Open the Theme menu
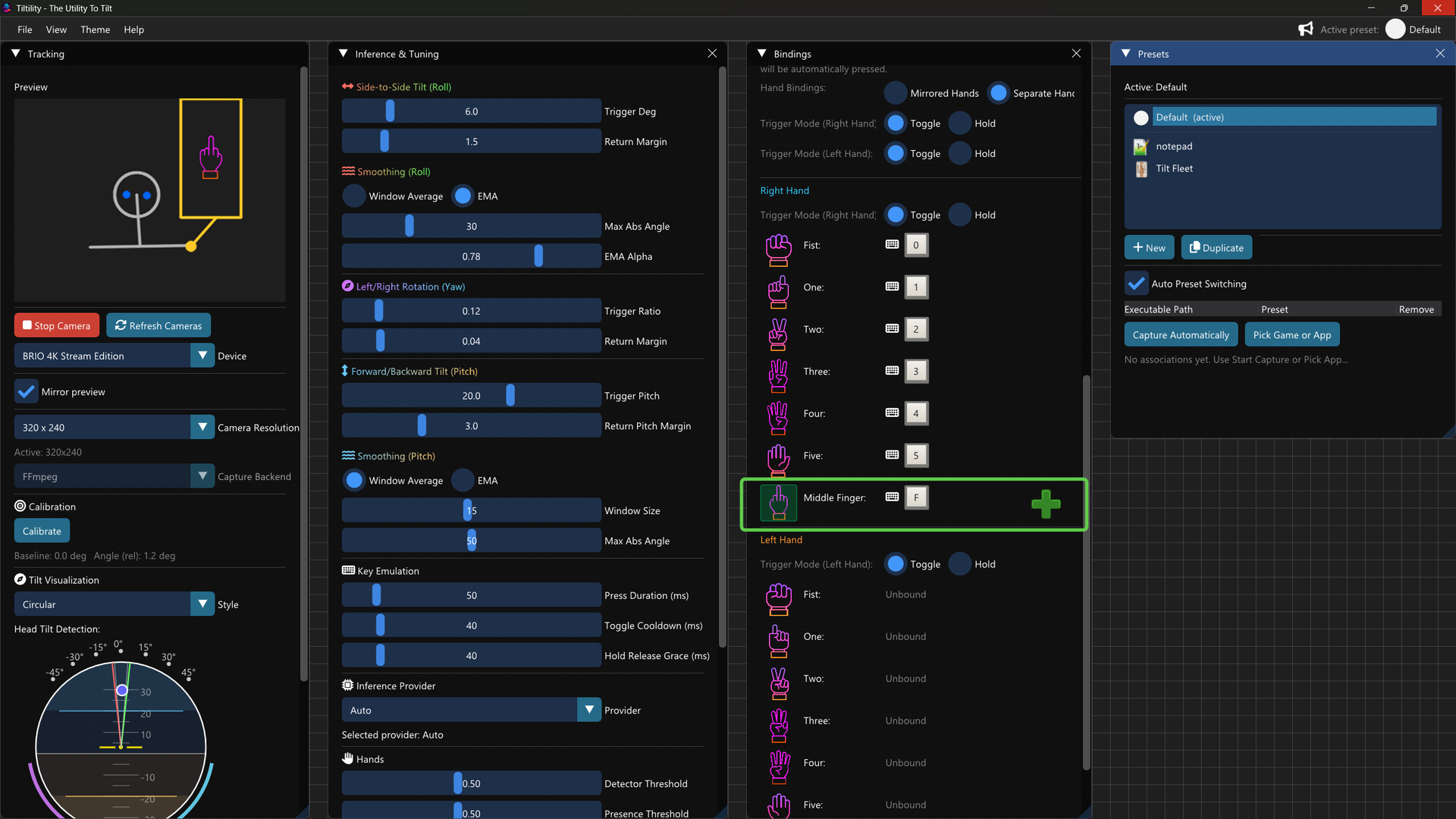Screen dimensions: 1456x819 pos(95,30)
